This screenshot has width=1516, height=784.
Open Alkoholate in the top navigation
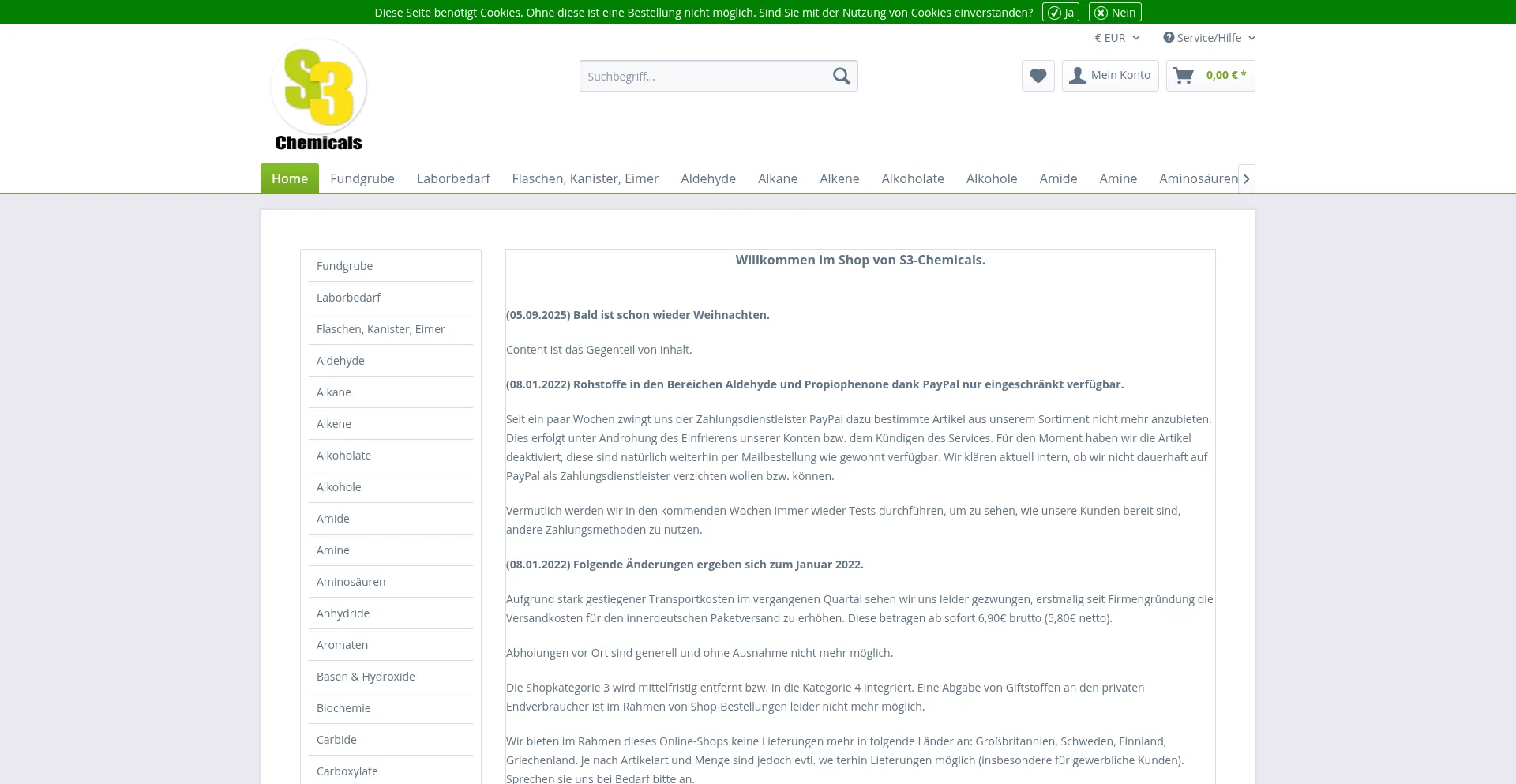(x=912, y=178)
